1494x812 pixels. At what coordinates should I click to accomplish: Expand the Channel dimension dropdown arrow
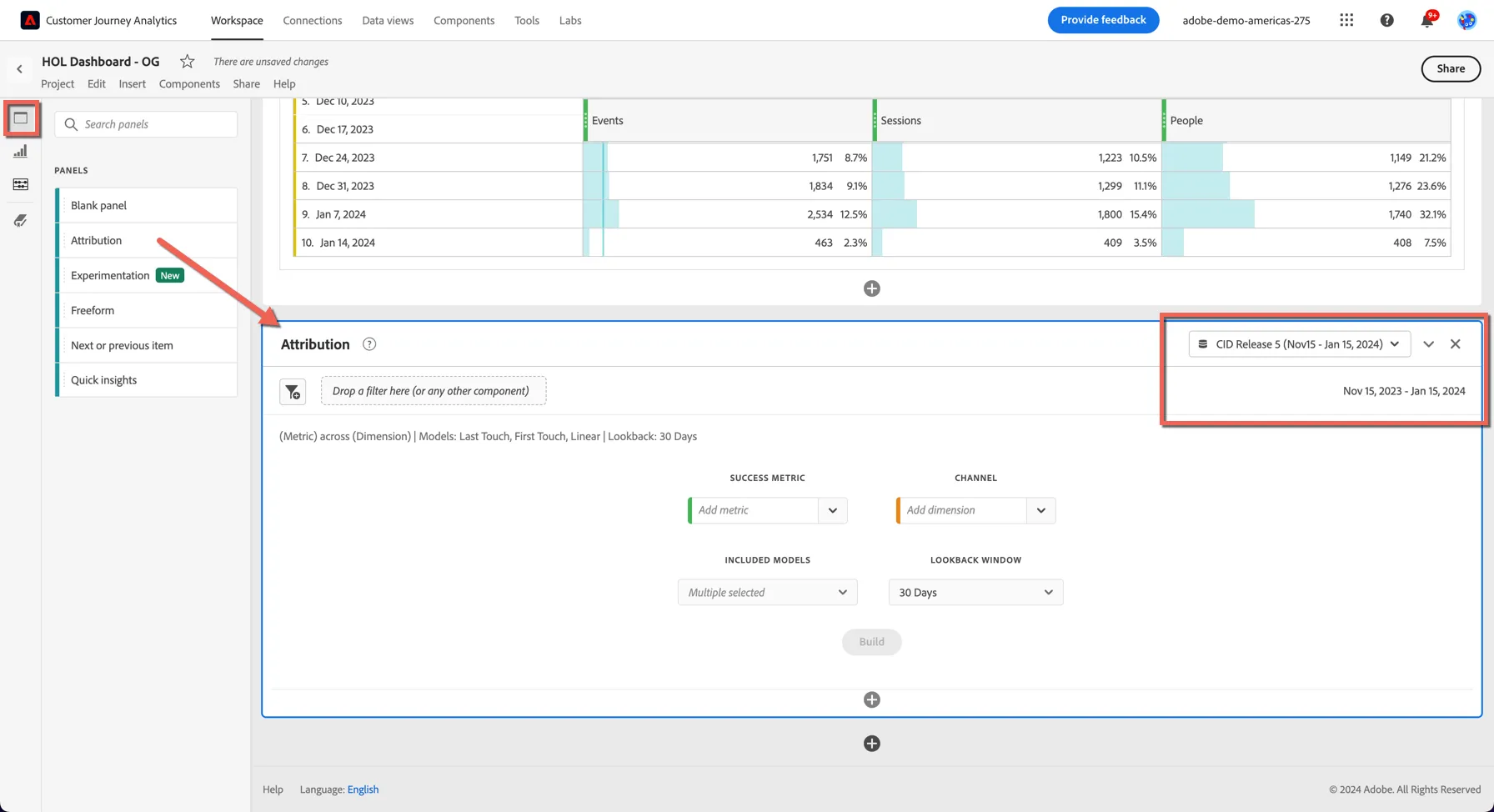[x=1041, y=510]
